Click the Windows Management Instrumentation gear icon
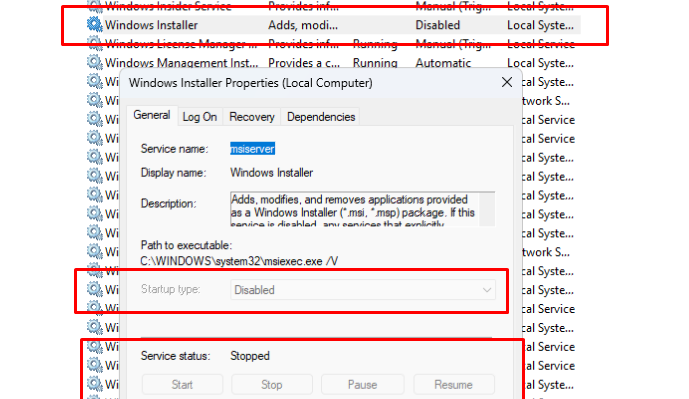The height and width of the screenshot is (399, 689). 94,62
